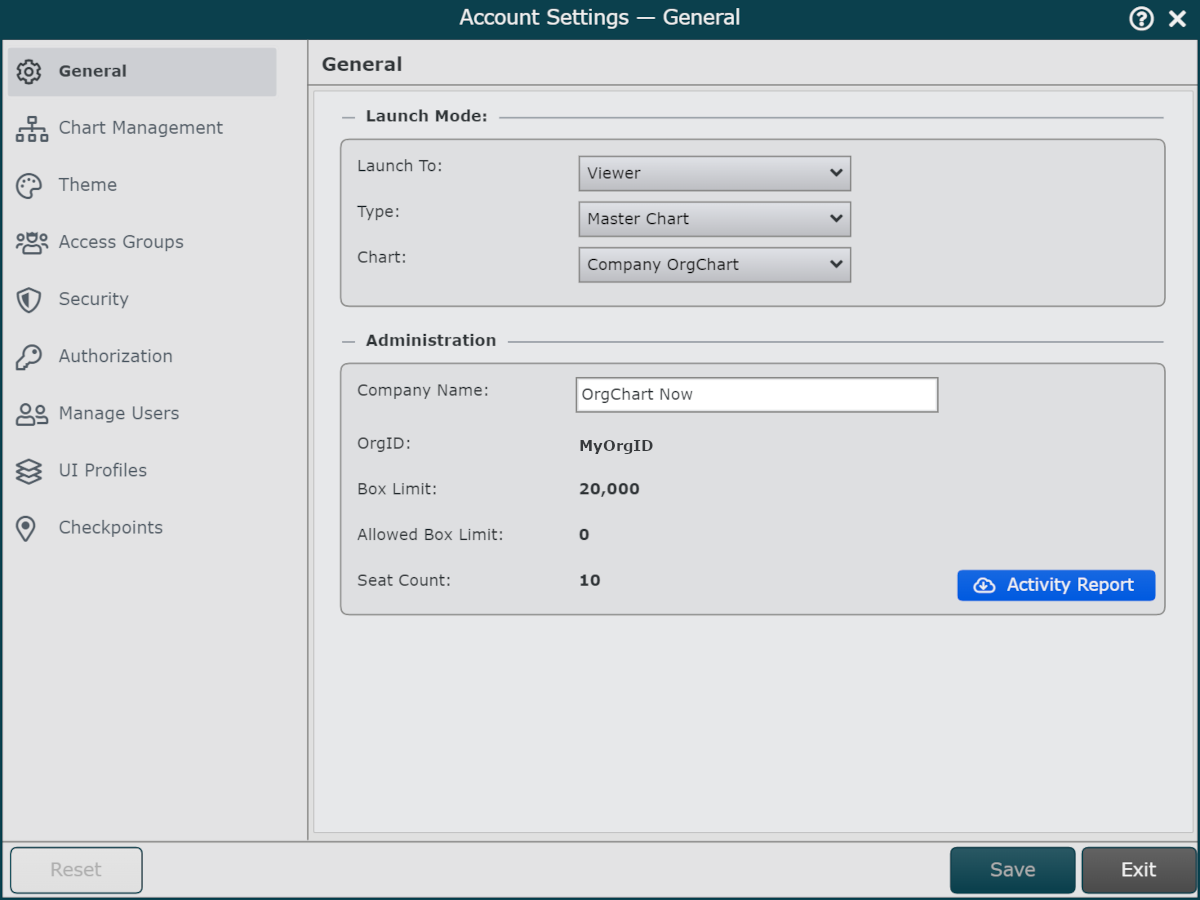Click the Access Groups people icon

tap(31, 243)
